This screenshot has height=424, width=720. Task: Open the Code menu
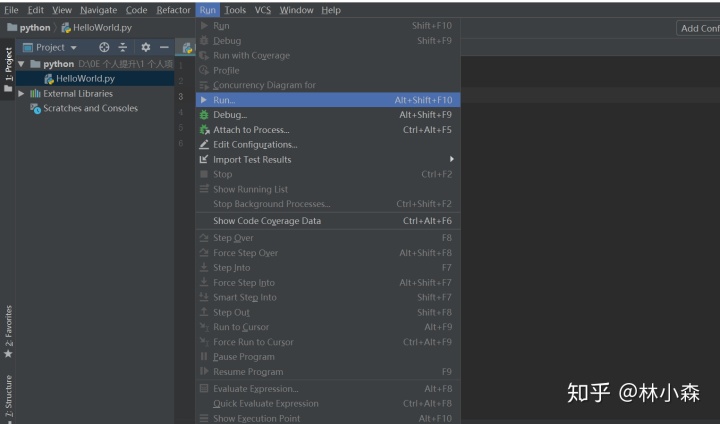pyautogui.click(x=136, y=10)
